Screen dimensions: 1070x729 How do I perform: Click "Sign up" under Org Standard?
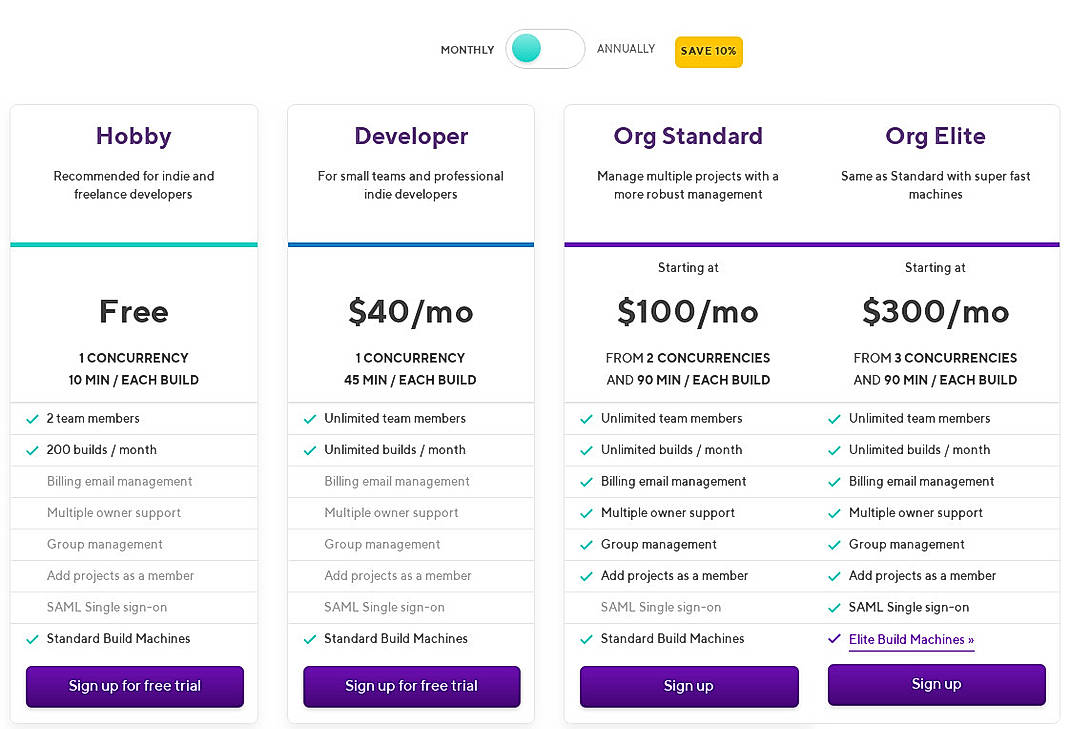click(x=688, y=687)
